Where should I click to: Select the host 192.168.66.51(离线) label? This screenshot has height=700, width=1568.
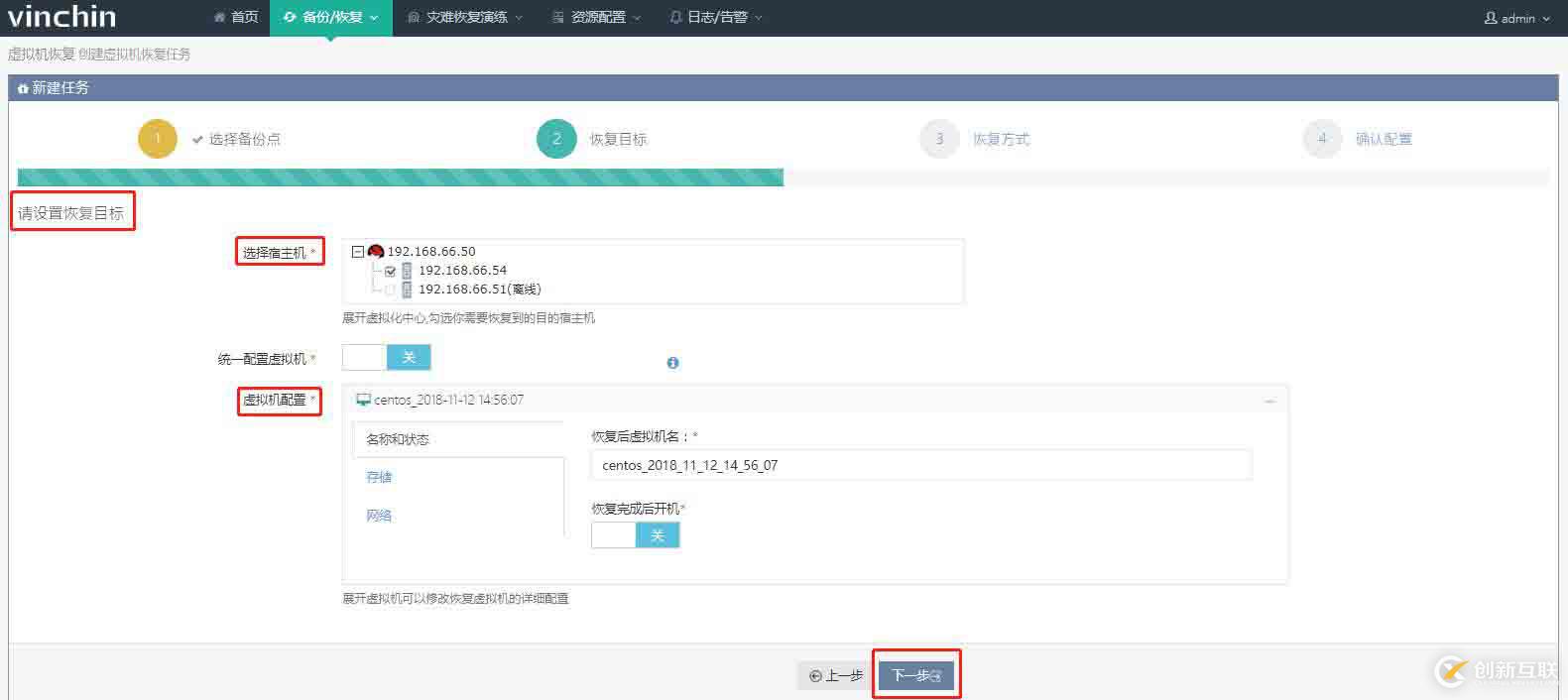(480, 290)
